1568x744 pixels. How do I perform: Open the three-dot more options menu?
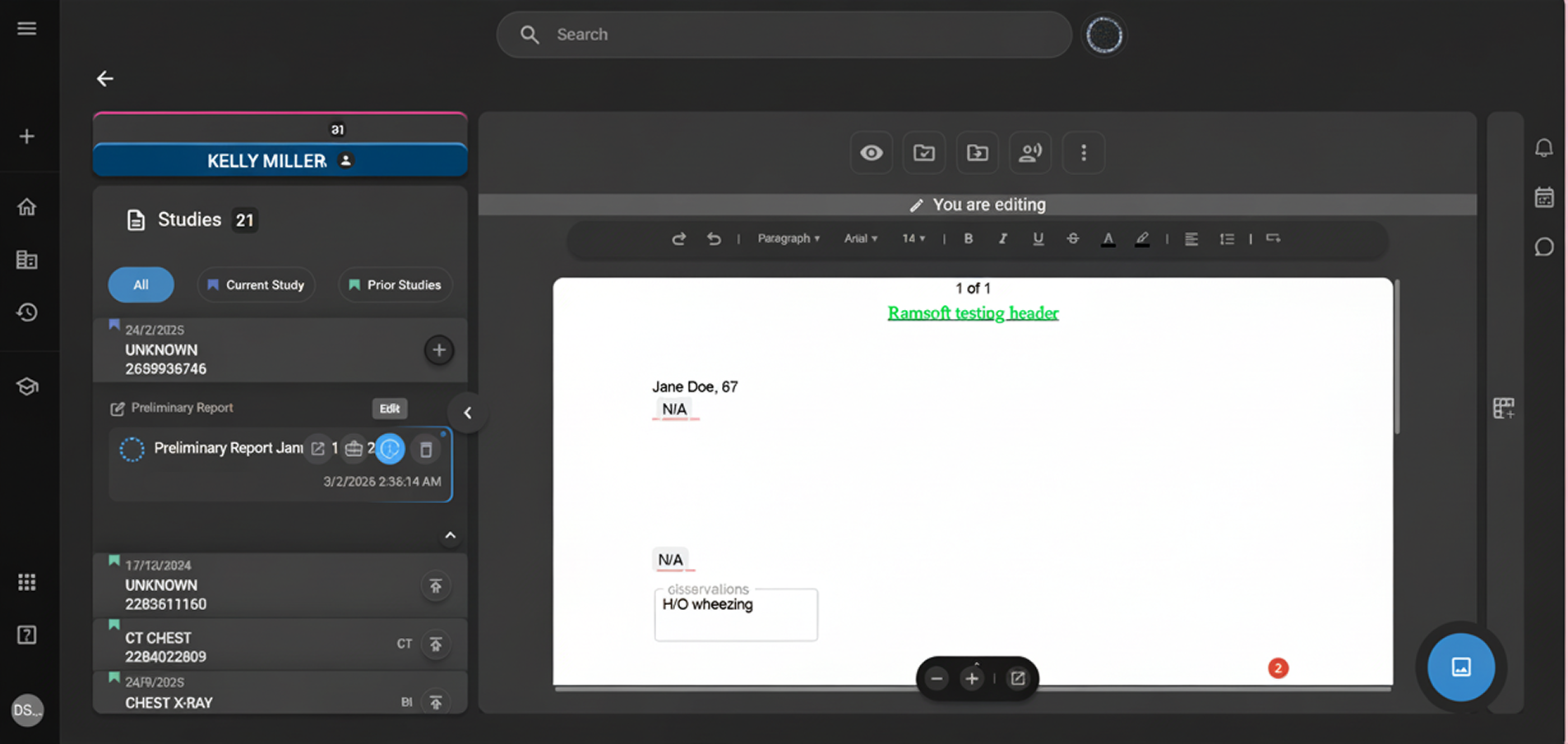1083,153
